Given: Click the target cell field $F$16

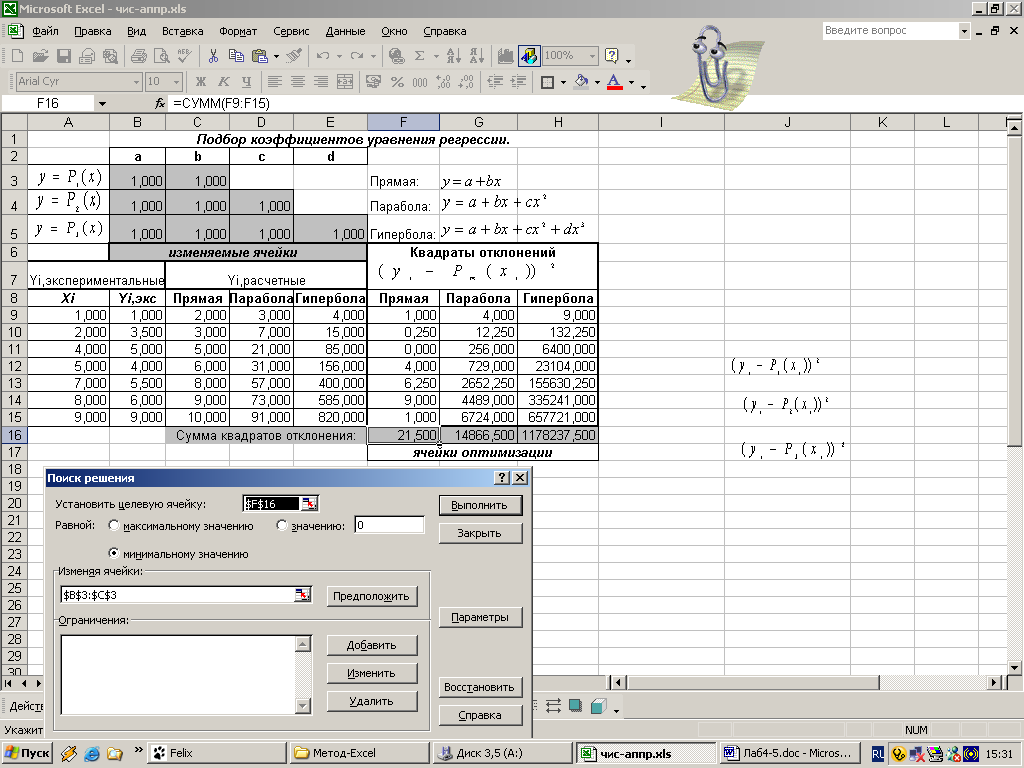Looking at the screenshot, I should (271, 504).
